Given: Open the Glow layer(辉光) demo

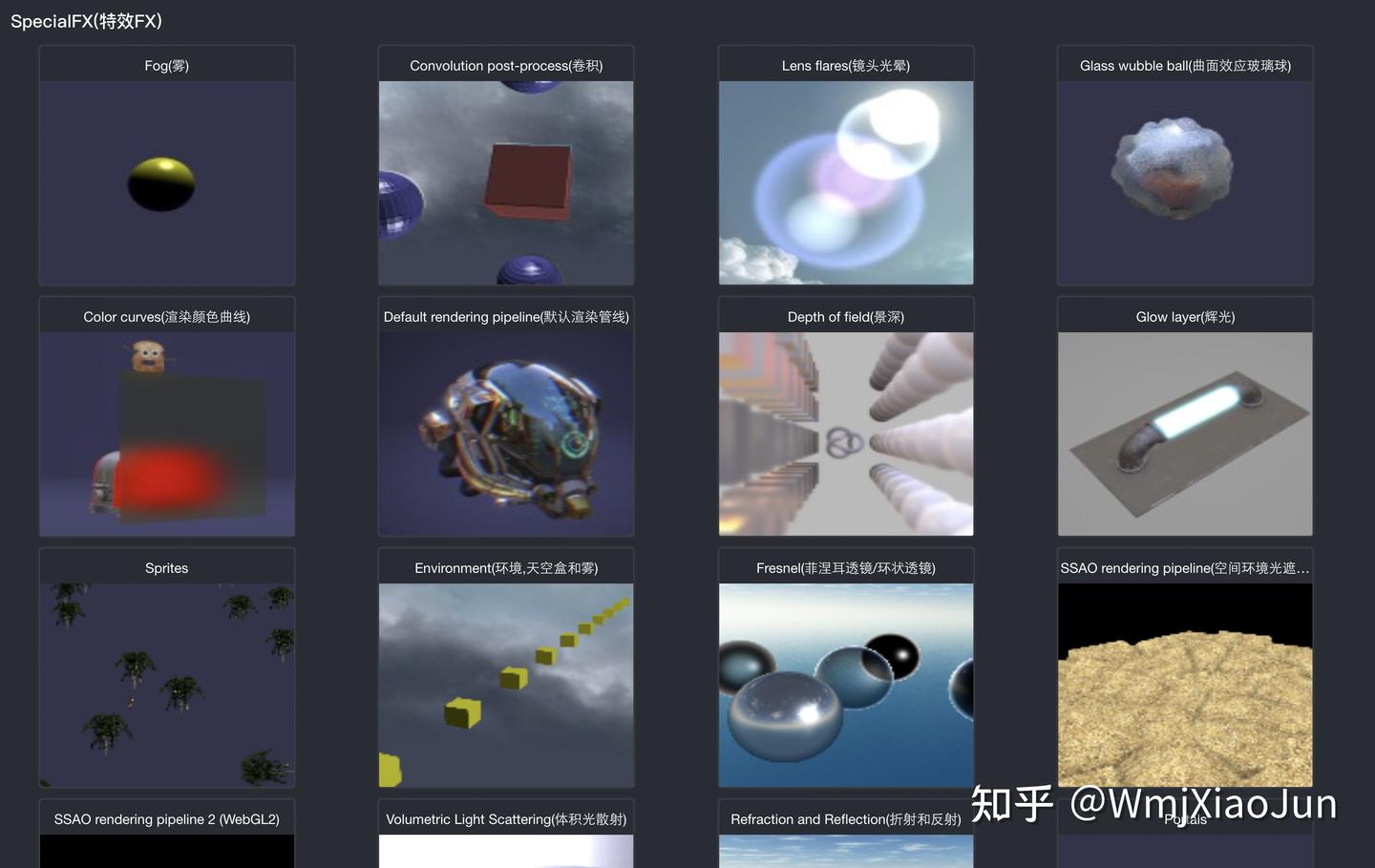Looking at the screenshot, I should [x=1185, y=434].
